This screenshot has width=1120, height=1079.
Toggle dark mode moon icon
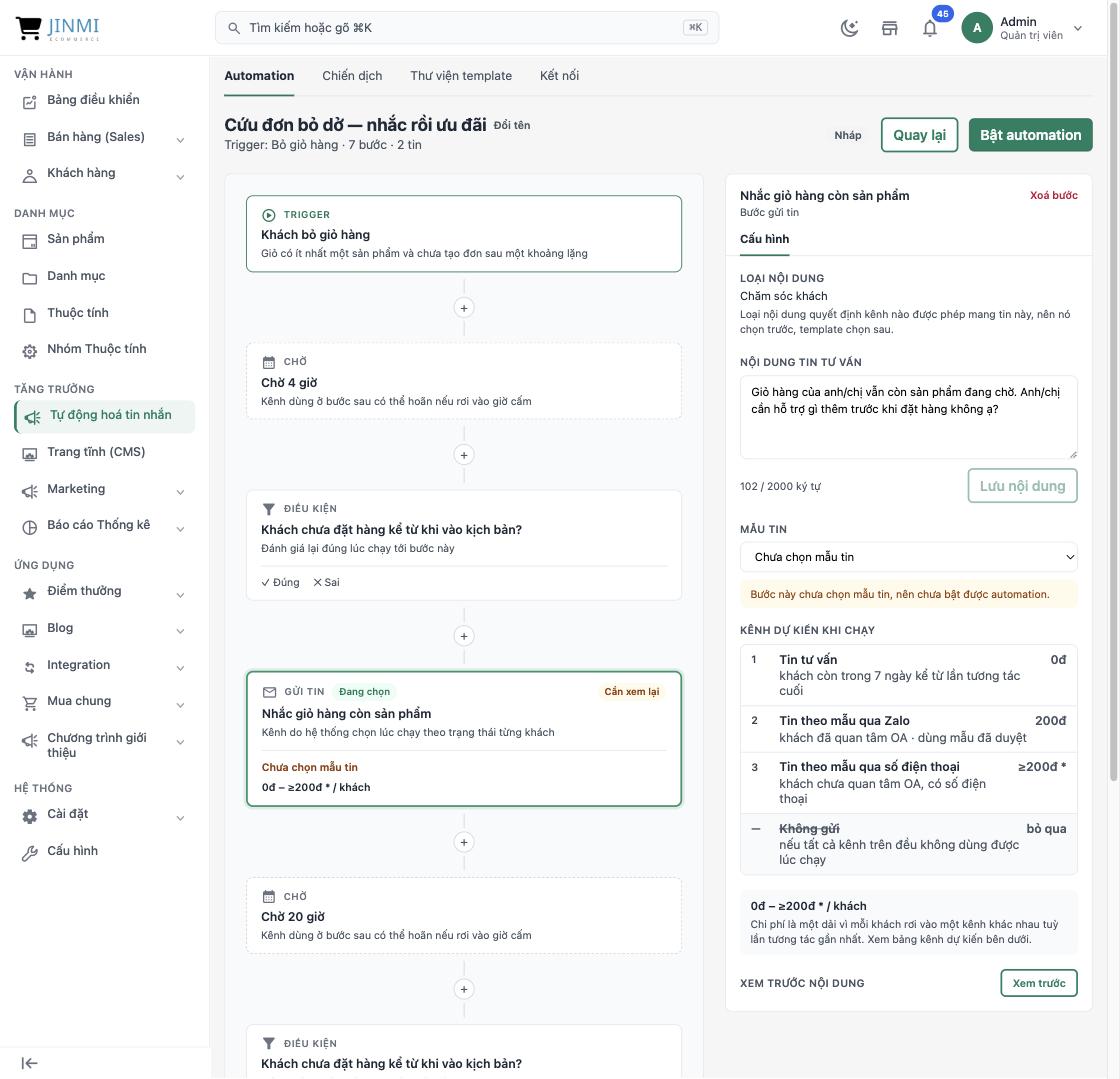pos(849,28)
